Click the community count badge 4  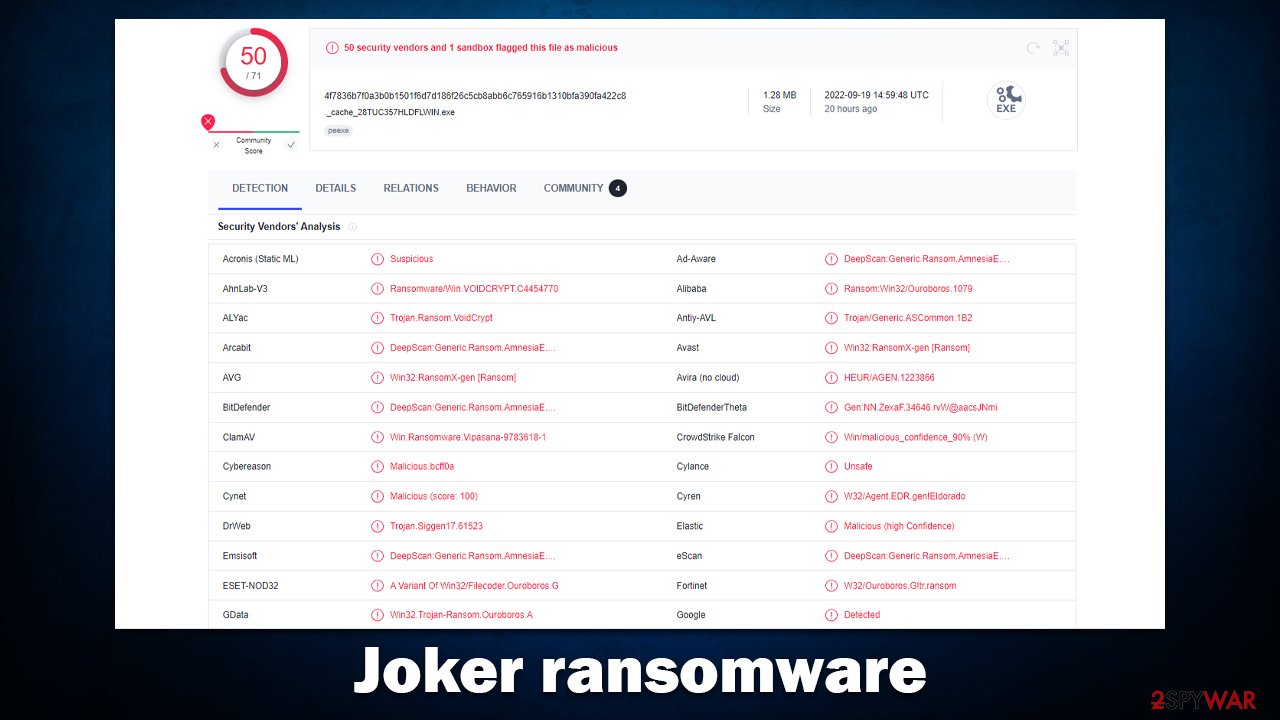click(618, 188)
